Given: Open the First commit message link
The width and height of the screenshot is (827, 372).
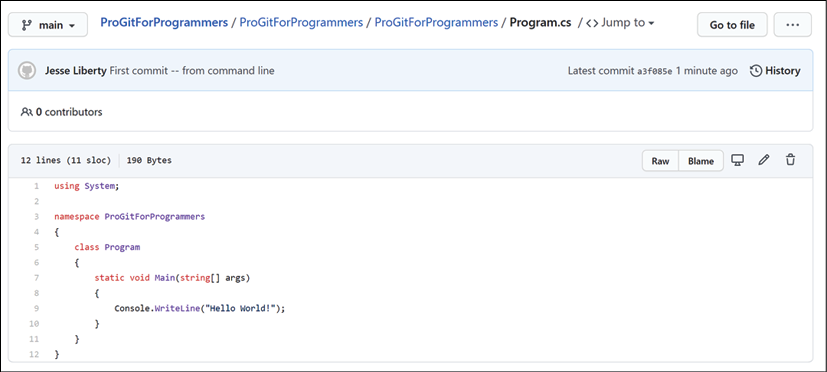Looking at the screenshot, I should click(192, 71).
